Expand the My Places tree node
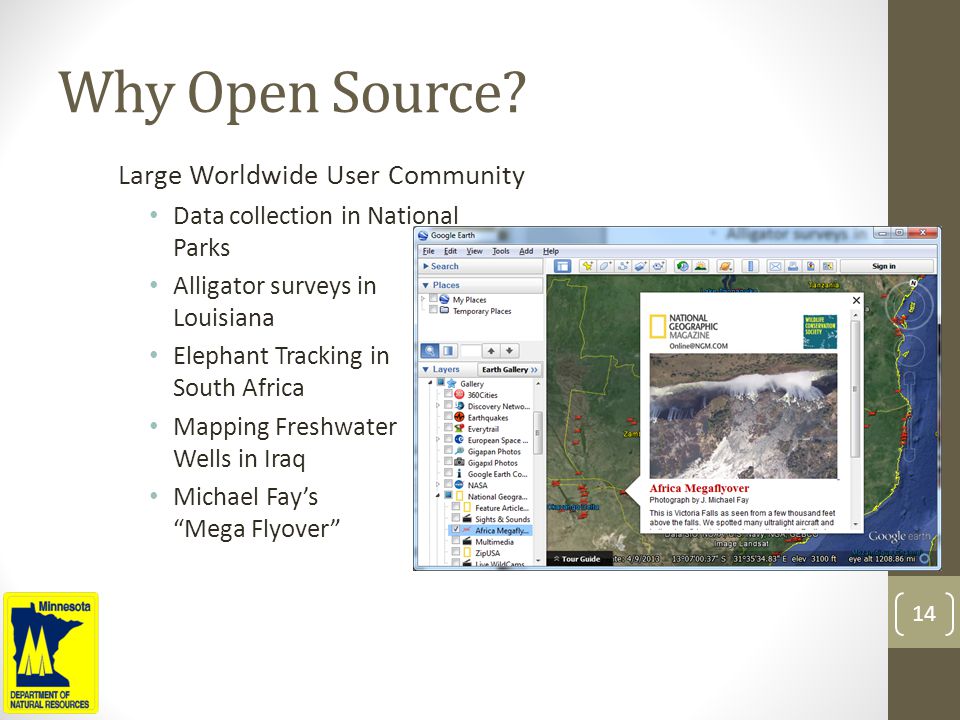This screenshot has height=720, width=960. click(423, 299)
